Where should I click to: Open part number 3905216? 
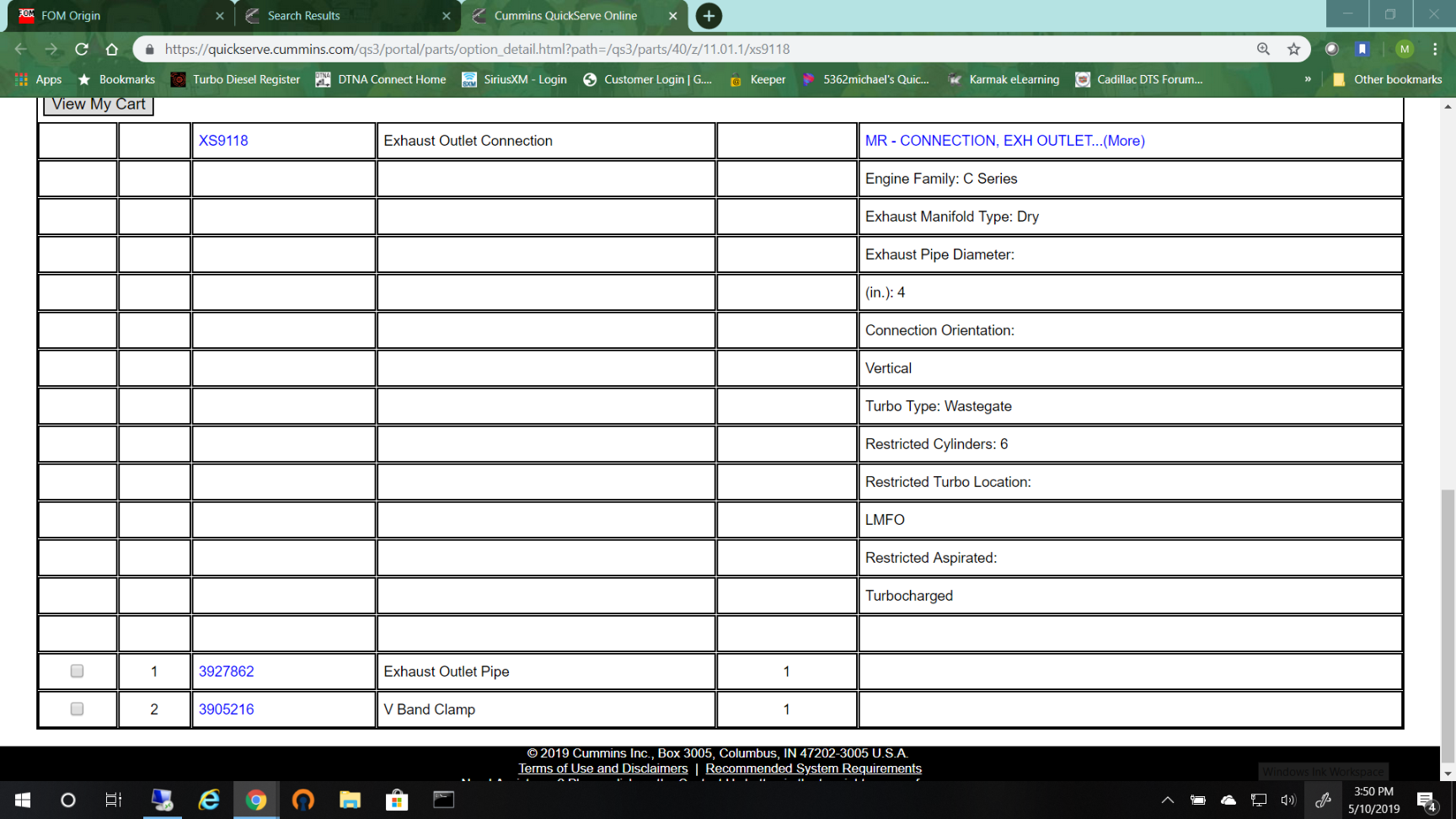point(226,709)
